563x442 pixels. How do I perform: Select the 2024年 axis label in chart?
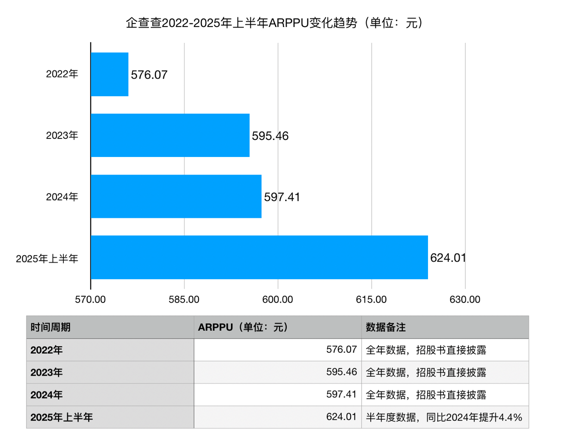[x=62, y=197]
